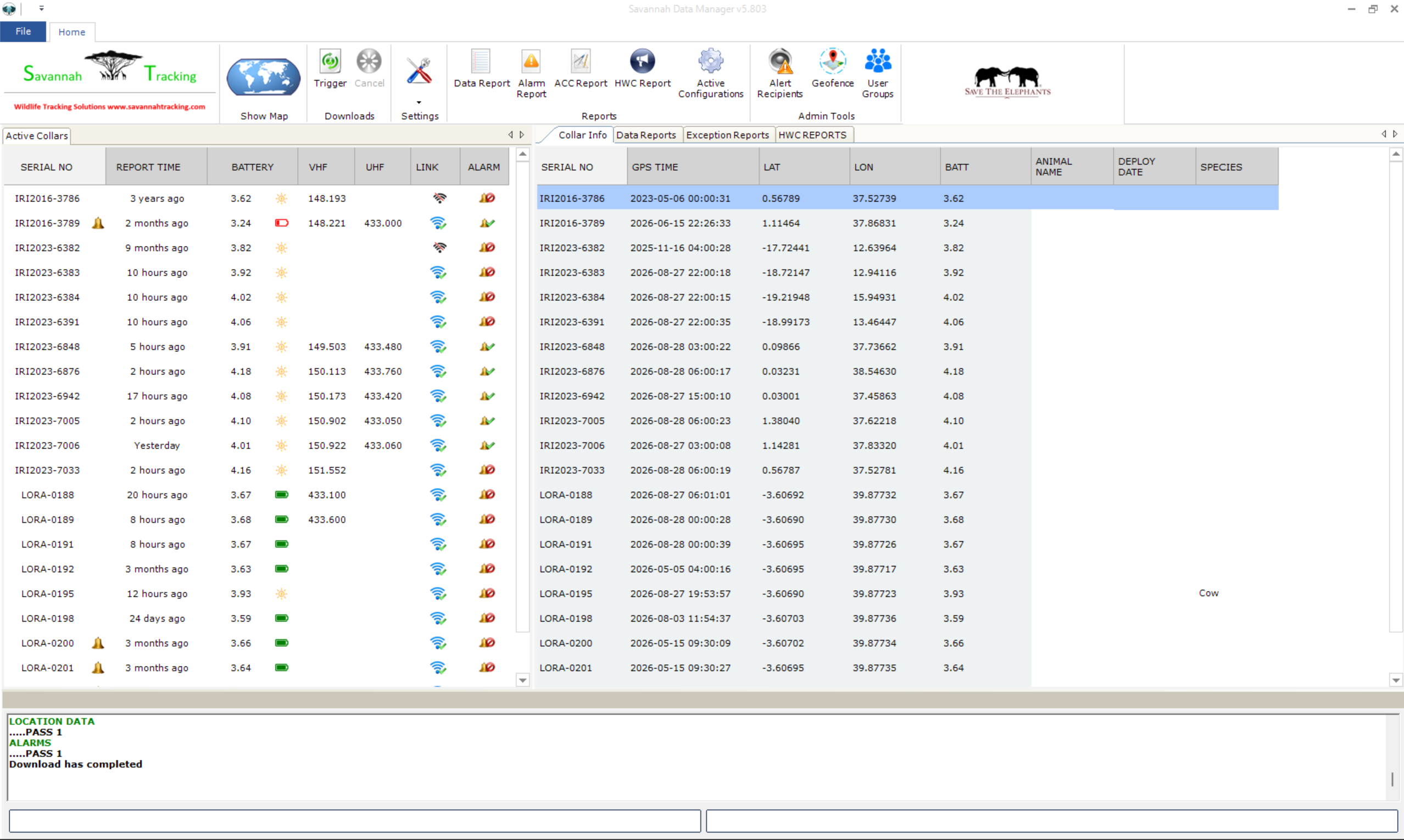Click the Download has completed log line

(x=75, y=764)
